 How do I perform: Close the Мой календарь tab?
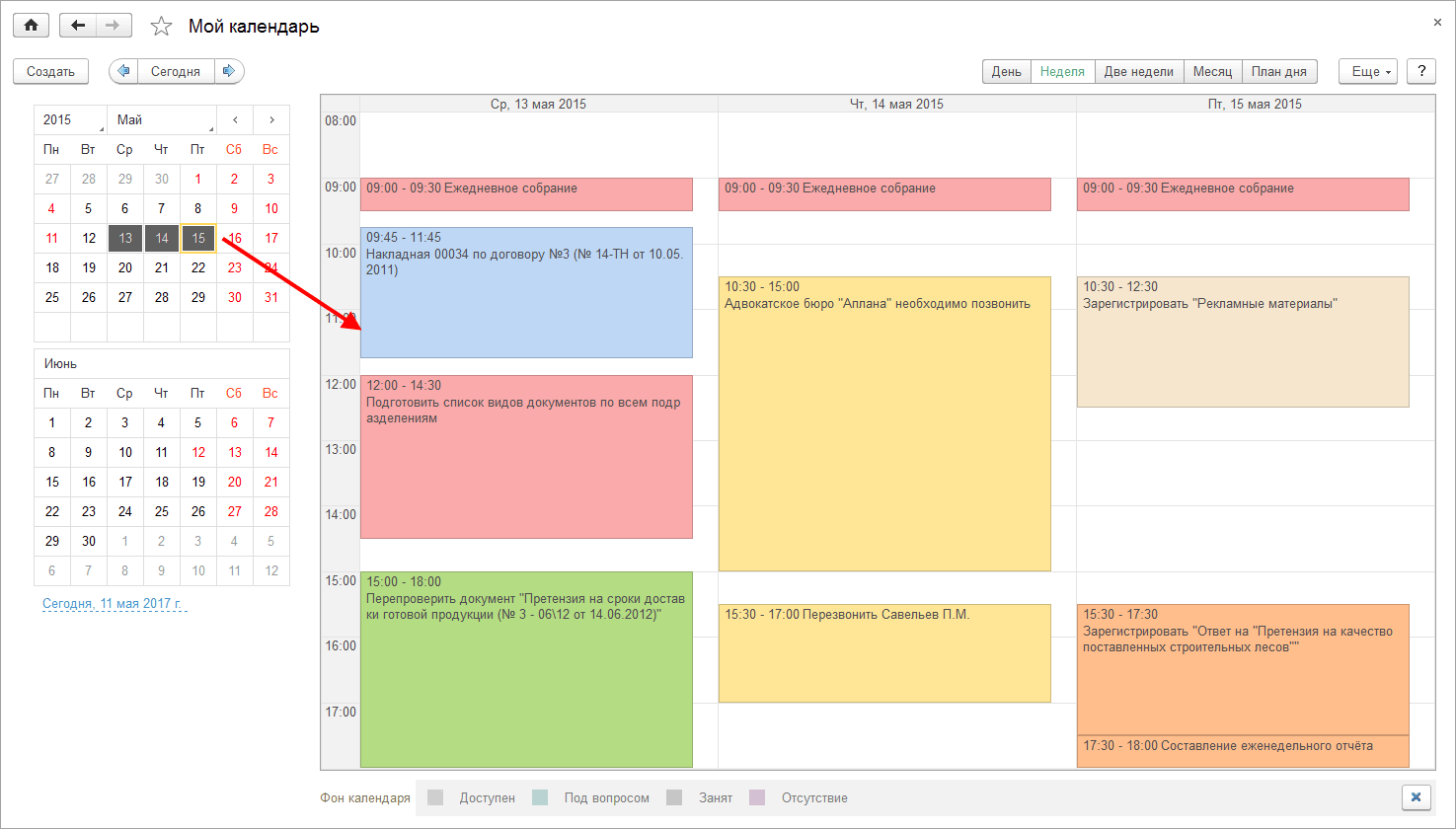point(1437,22)
